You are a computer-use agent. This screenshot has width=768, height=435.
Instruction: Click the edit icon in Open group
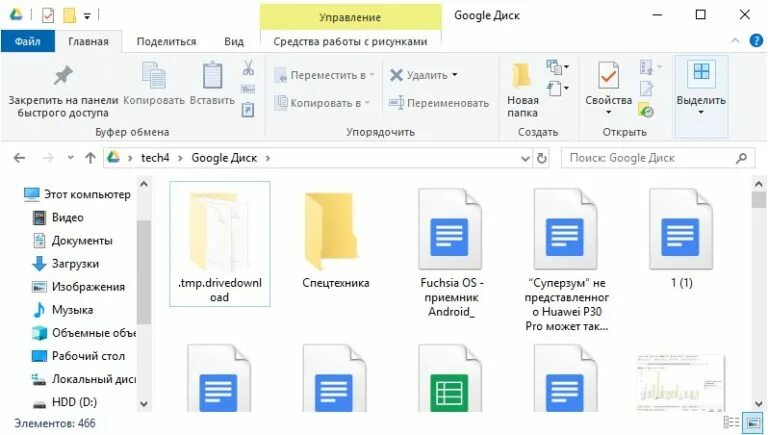tap(646, 89)
